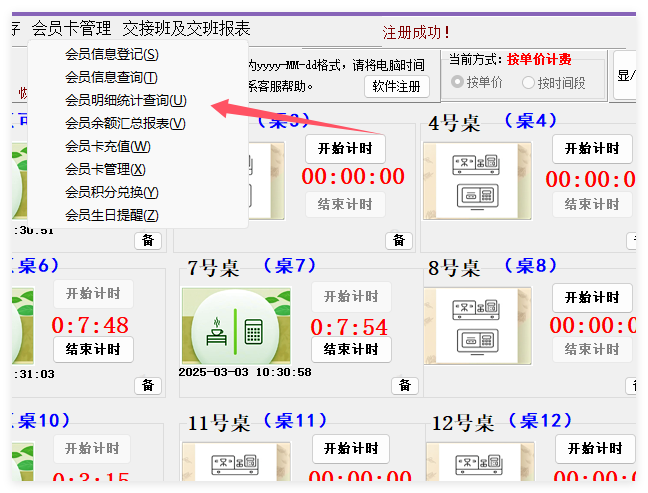The width and height of the screenshot is (648, 493).
Task: Select 会员信息查询(T) menu entry
Action: (x=111, y=77)
